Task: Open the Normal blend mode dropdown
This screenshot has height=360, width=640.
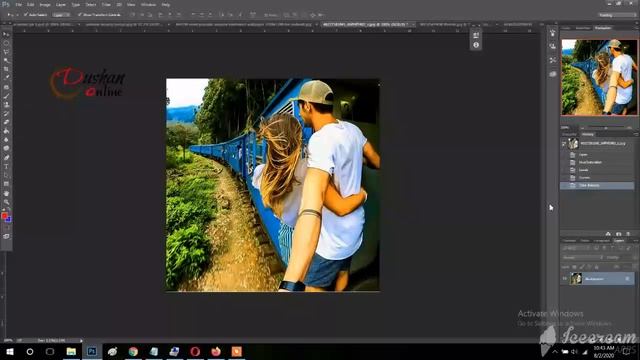Action: tap(582, 258)
